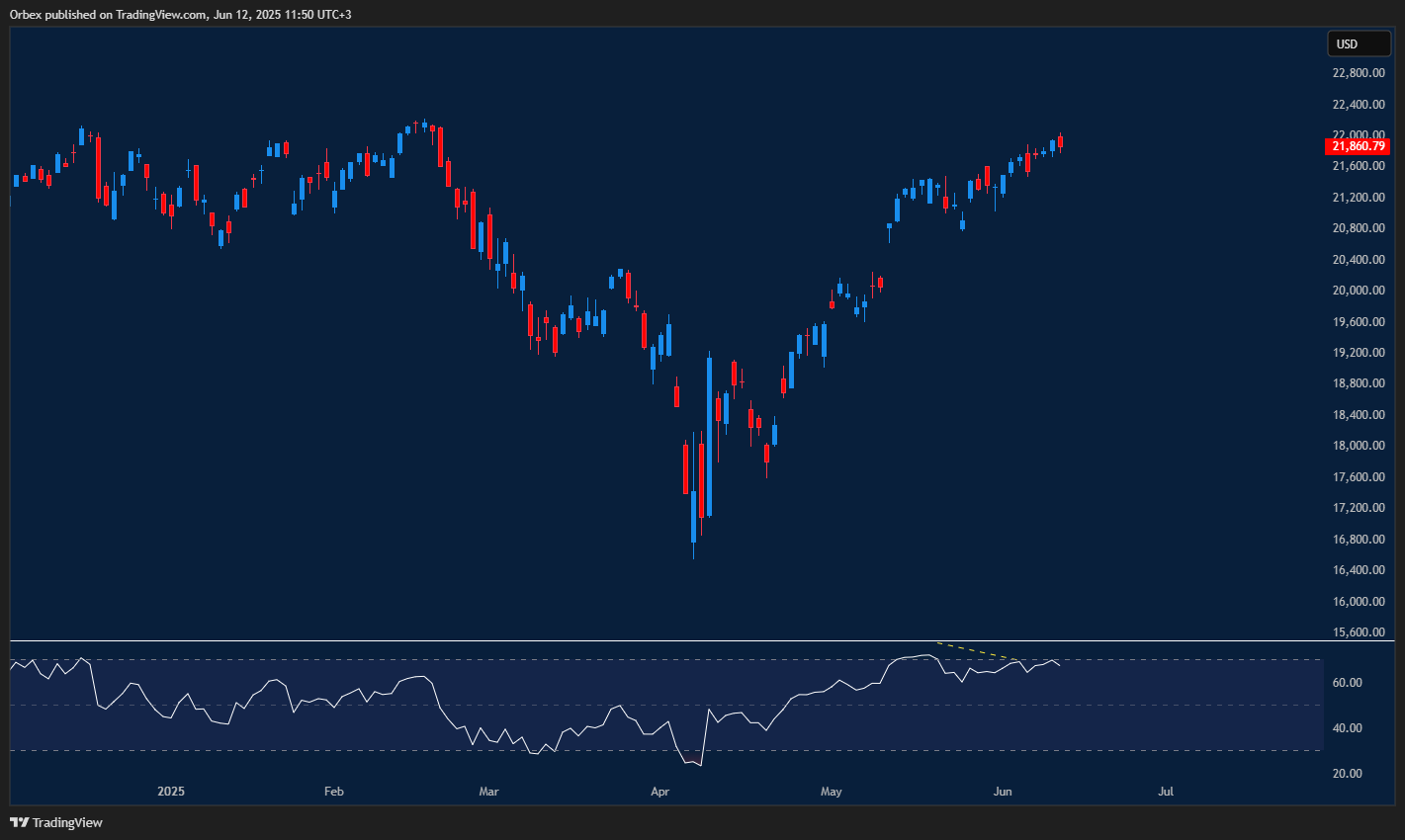Click the 20,000.00 price axis label
The height and width of the screenshot is (840, 1405).
(1357, 291)
